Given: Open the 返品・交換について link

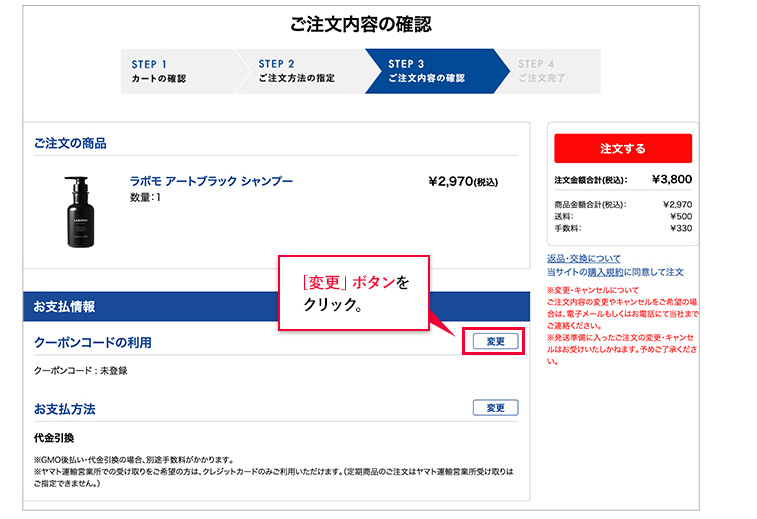Looking at the screenshot, I should [584, 258].
